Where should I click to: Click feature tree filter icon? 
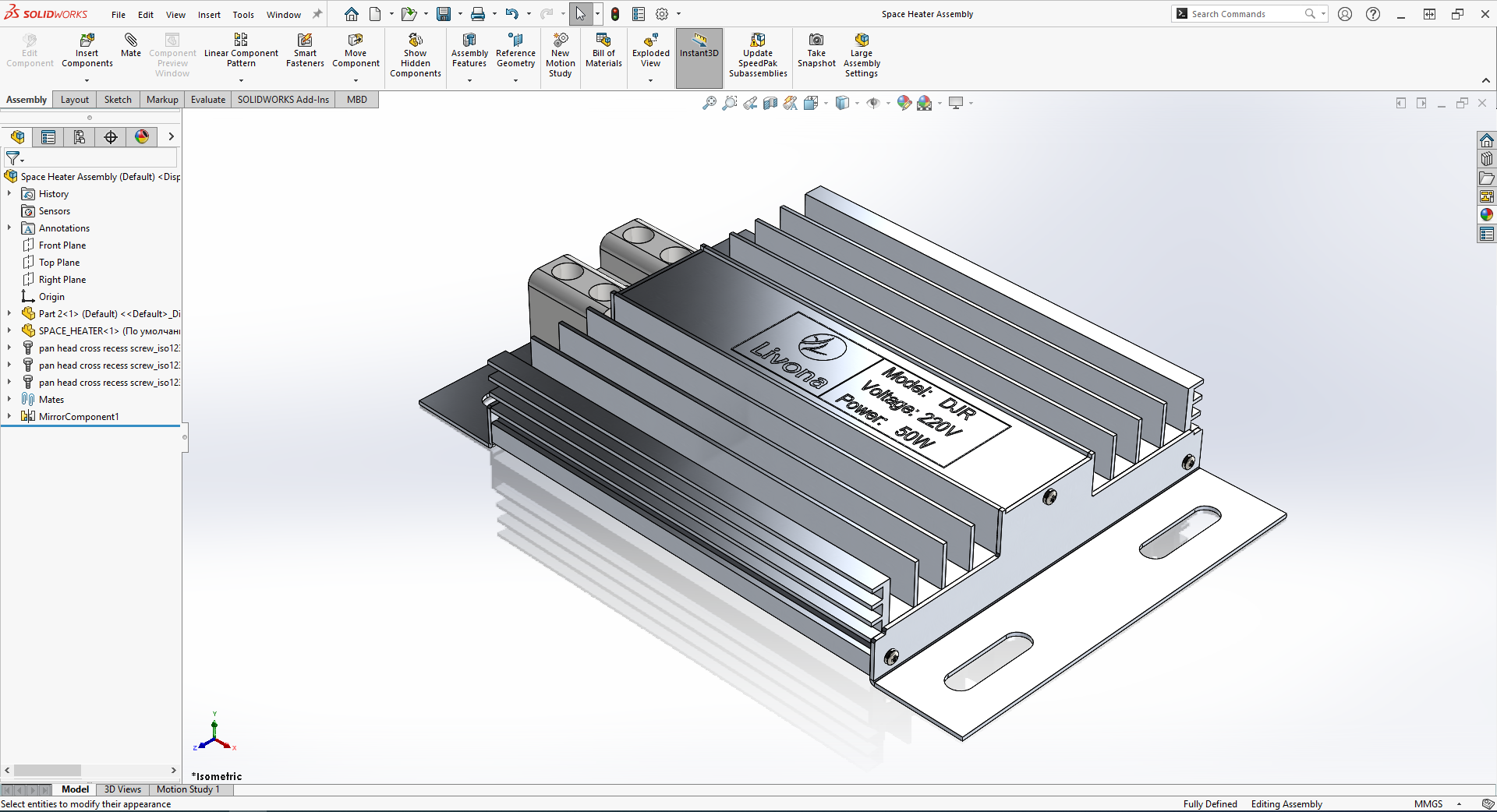(13, 158)
